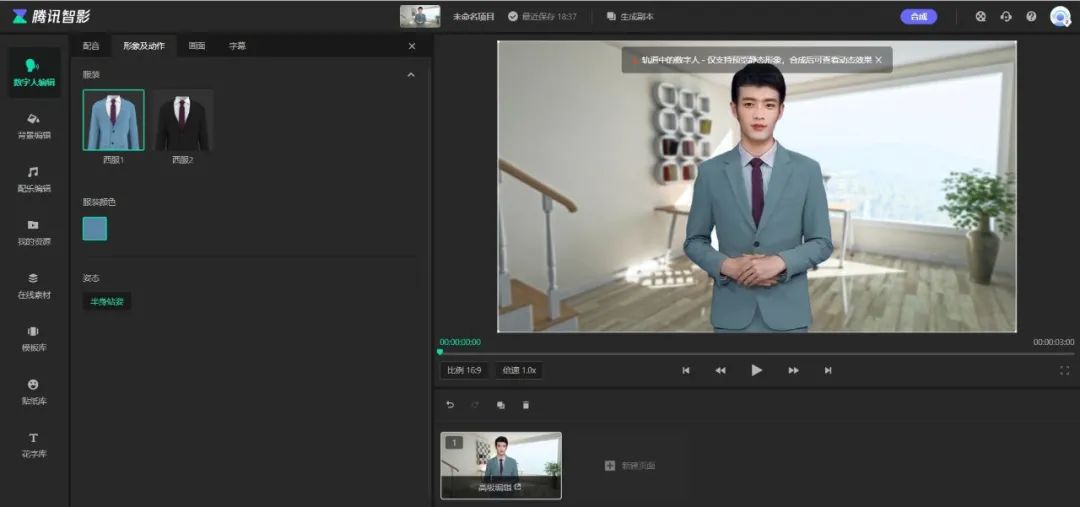Open the 模板库 template library
The height and width of the screenshot is (507, 1080).
pyautogui.click(x=33, y=338)
